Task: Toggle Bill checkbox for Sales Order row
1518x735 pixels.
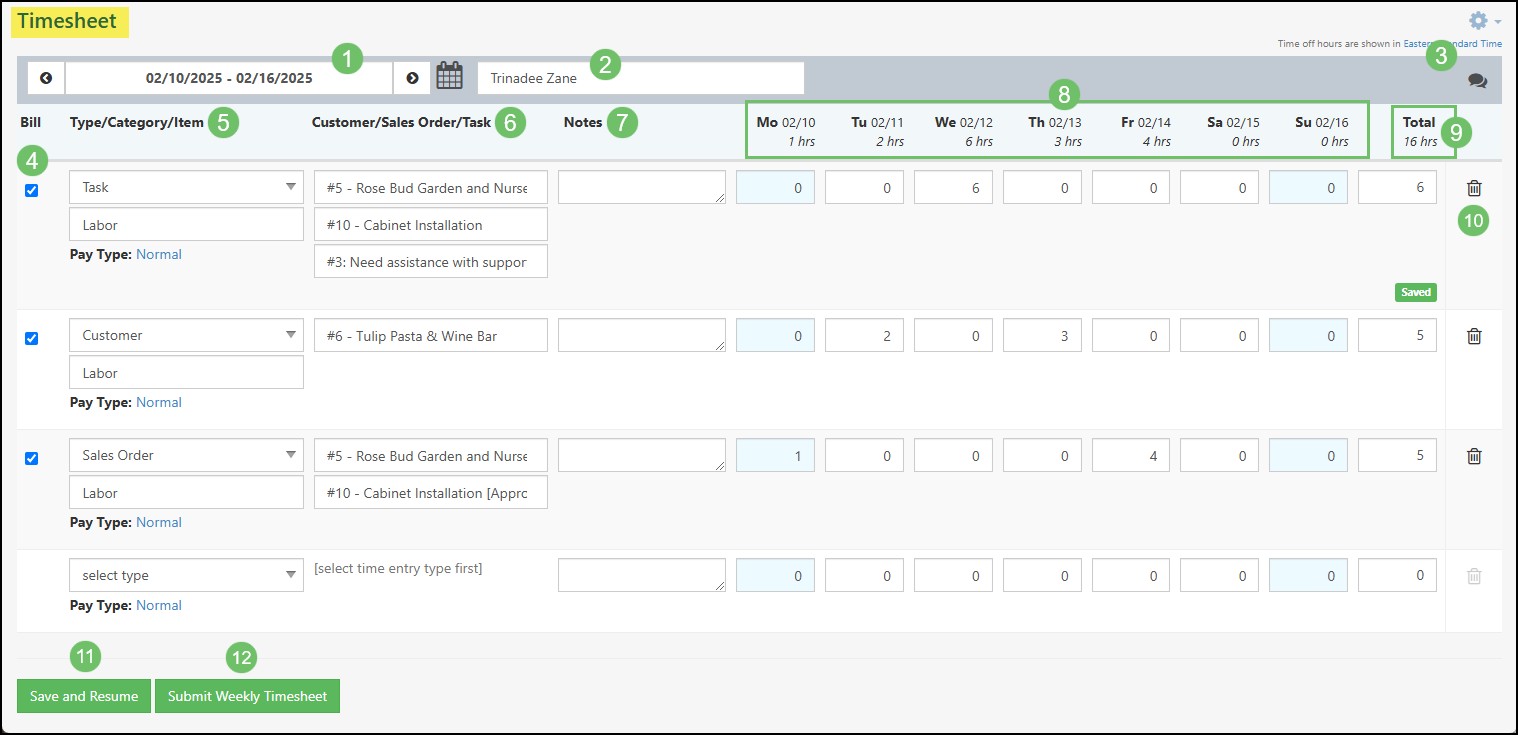Action: coord(31,458)
